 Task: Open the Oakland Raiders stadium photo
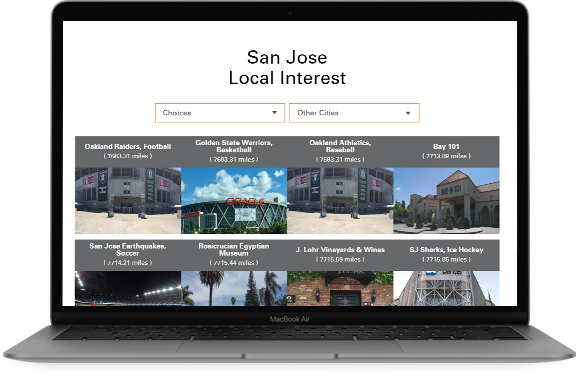tap(128, 200)
